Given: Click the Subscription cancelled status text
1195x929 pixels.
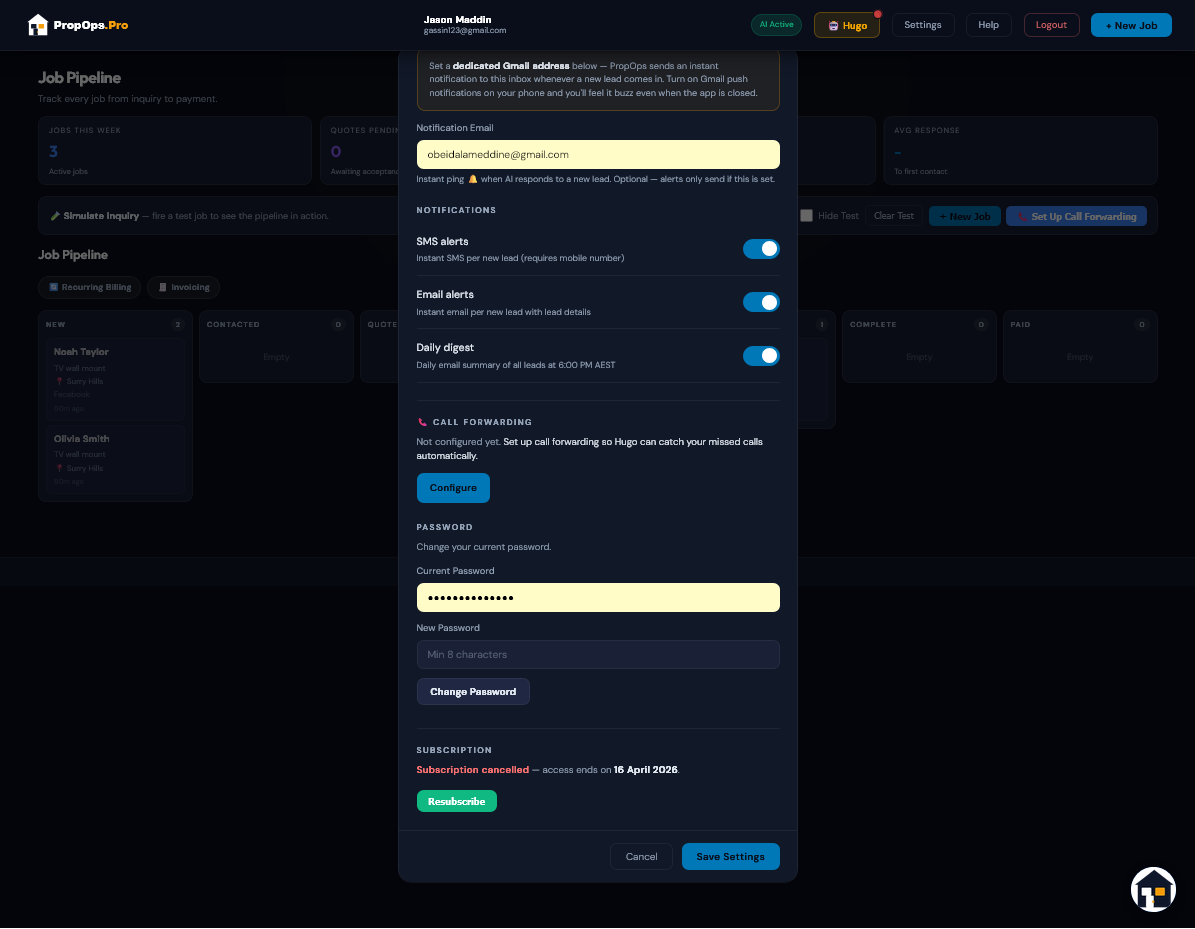Looking at the screenshot, I should 473,770.
